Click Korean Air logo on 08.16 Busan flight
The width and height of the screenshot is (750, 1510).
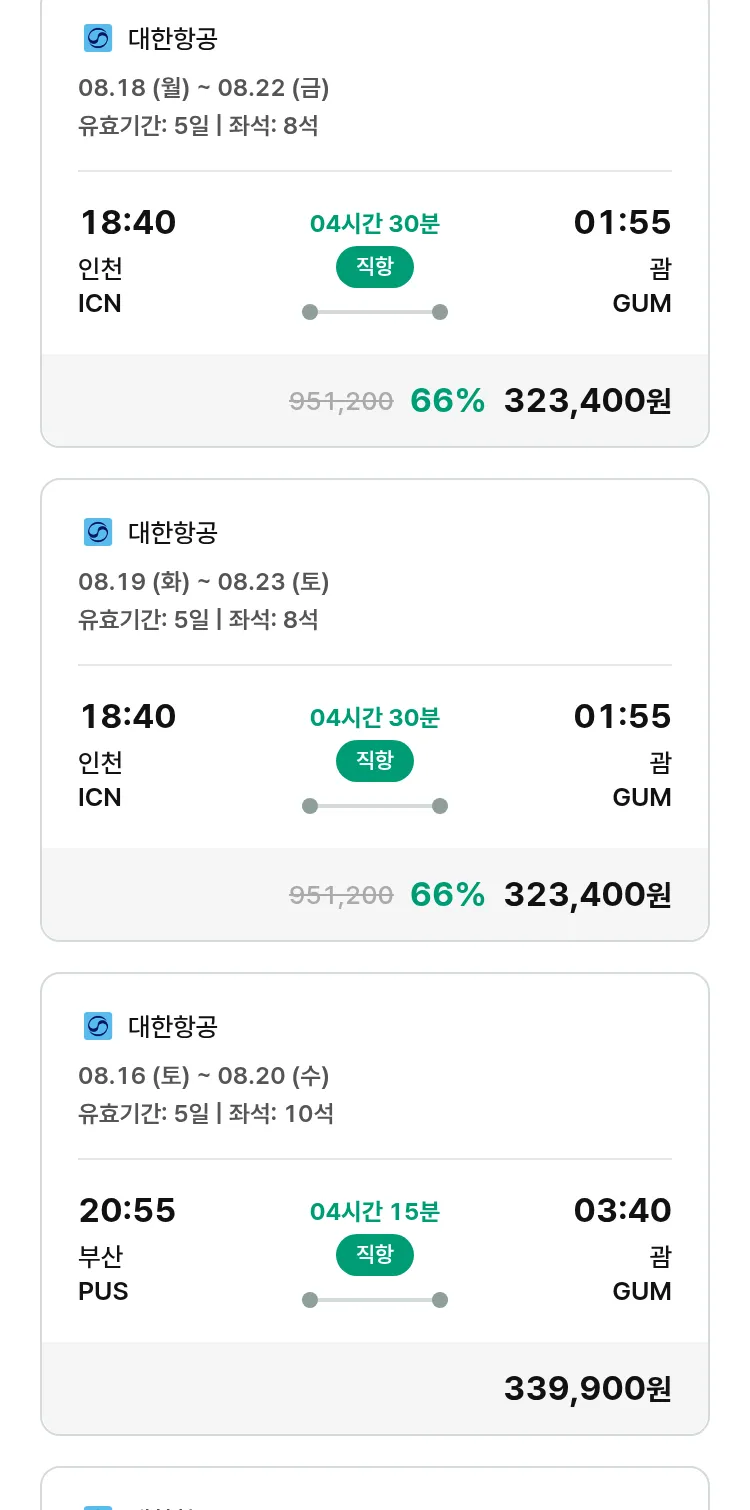click(x=98, y=1026)
